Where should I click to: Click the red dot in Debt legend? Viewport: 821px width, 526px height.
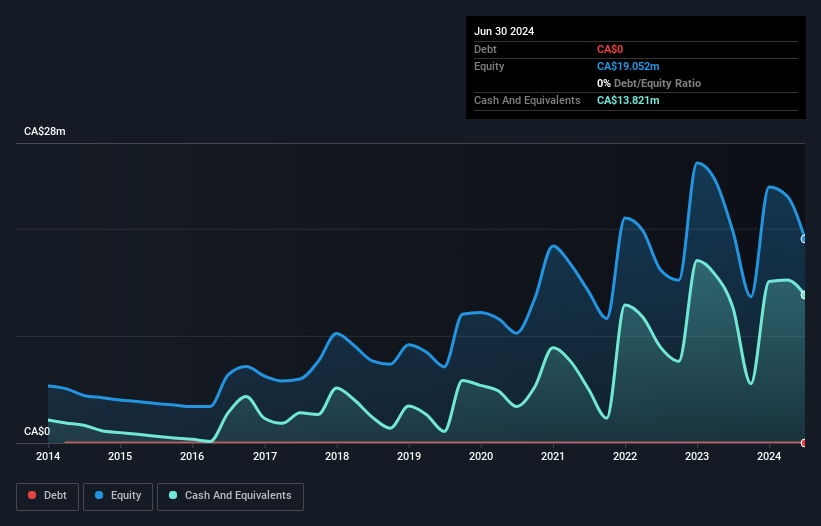[32, 495]
